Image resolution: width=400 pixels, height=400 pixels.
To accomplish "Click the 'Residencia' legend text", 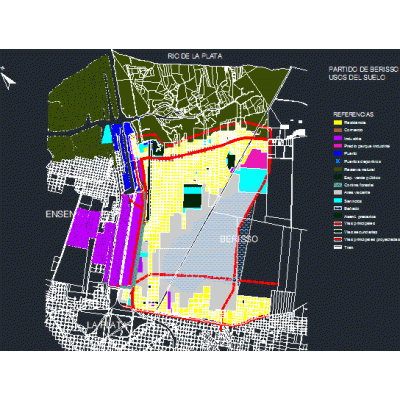I will point(354,123).
